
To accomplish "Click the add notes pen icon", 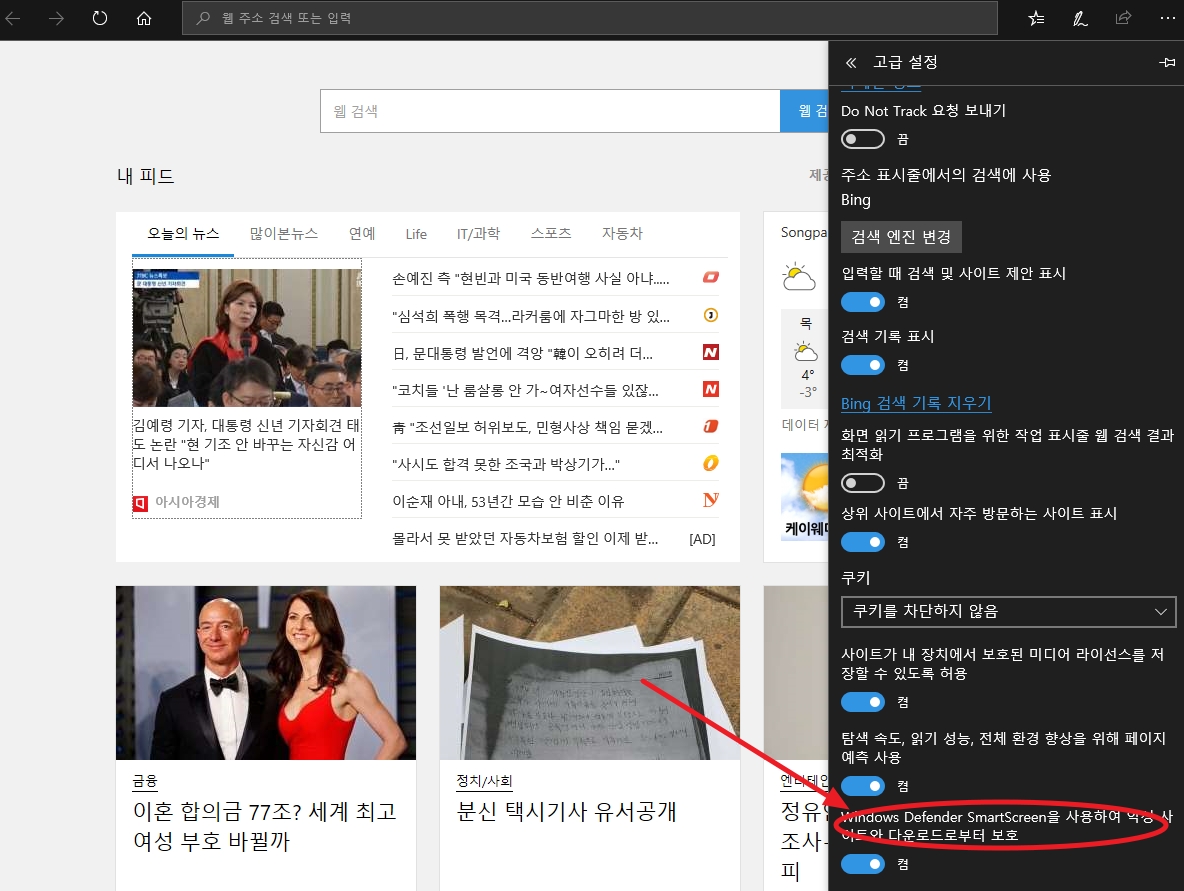I will click(1080, 18).
